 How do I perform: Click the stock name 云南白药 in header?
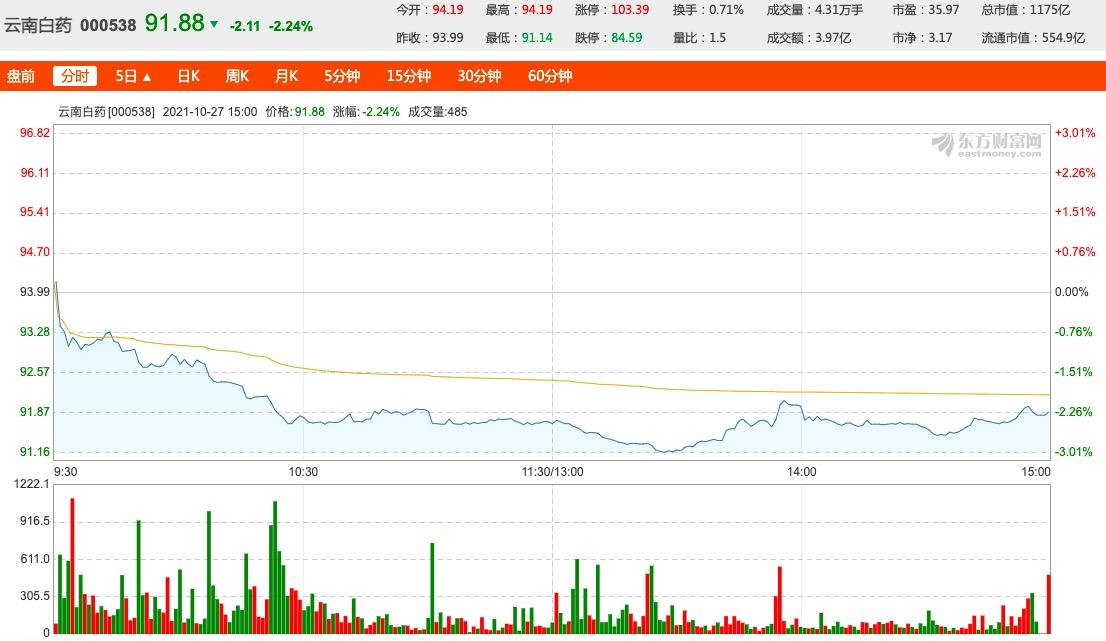[38, 25]
